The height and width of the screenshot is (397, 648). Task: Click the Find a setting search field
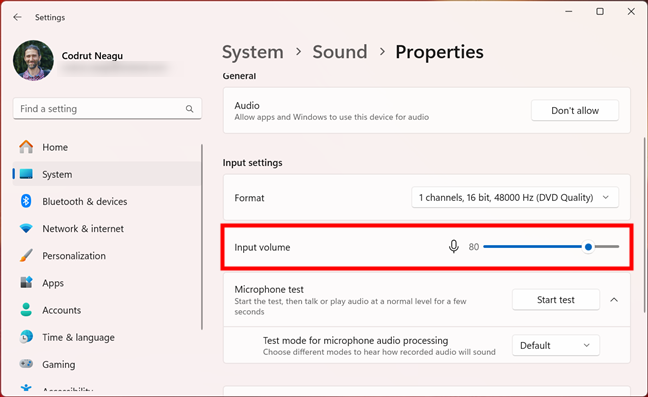pos(107,109)
